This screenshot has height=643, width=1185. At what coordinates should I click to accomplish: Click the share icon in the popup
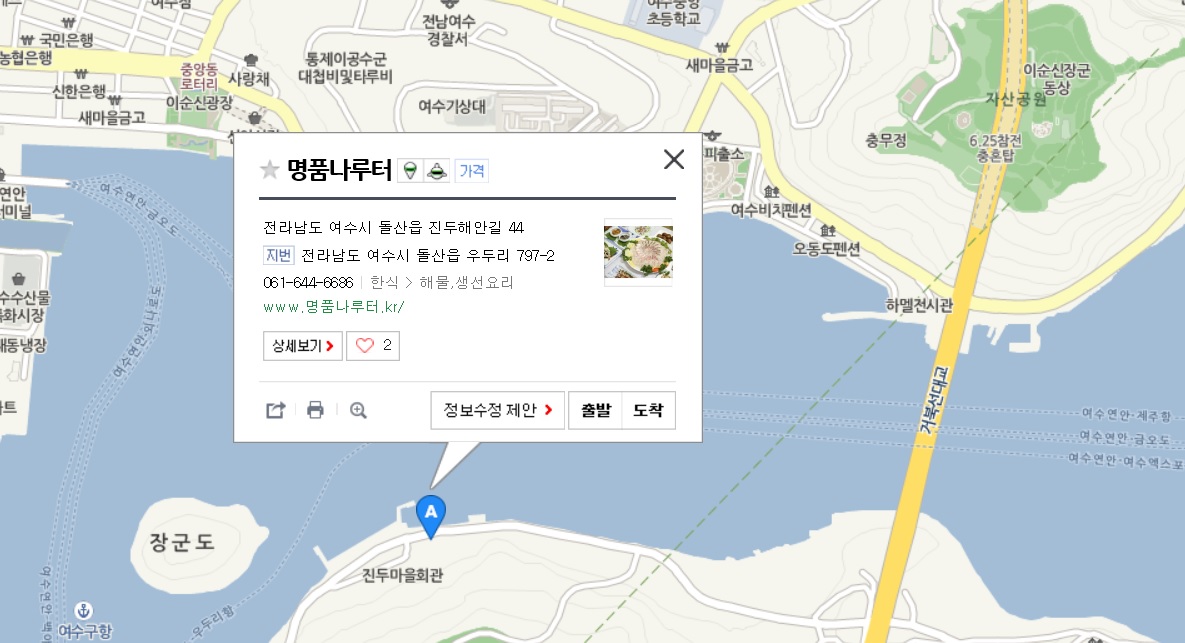275,410
